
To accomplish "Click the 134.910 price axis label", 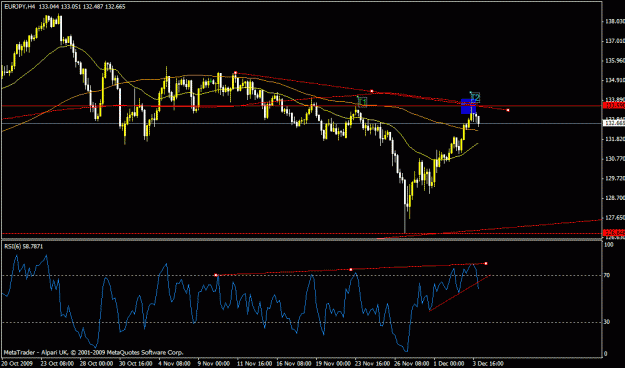I will (615, 80).
